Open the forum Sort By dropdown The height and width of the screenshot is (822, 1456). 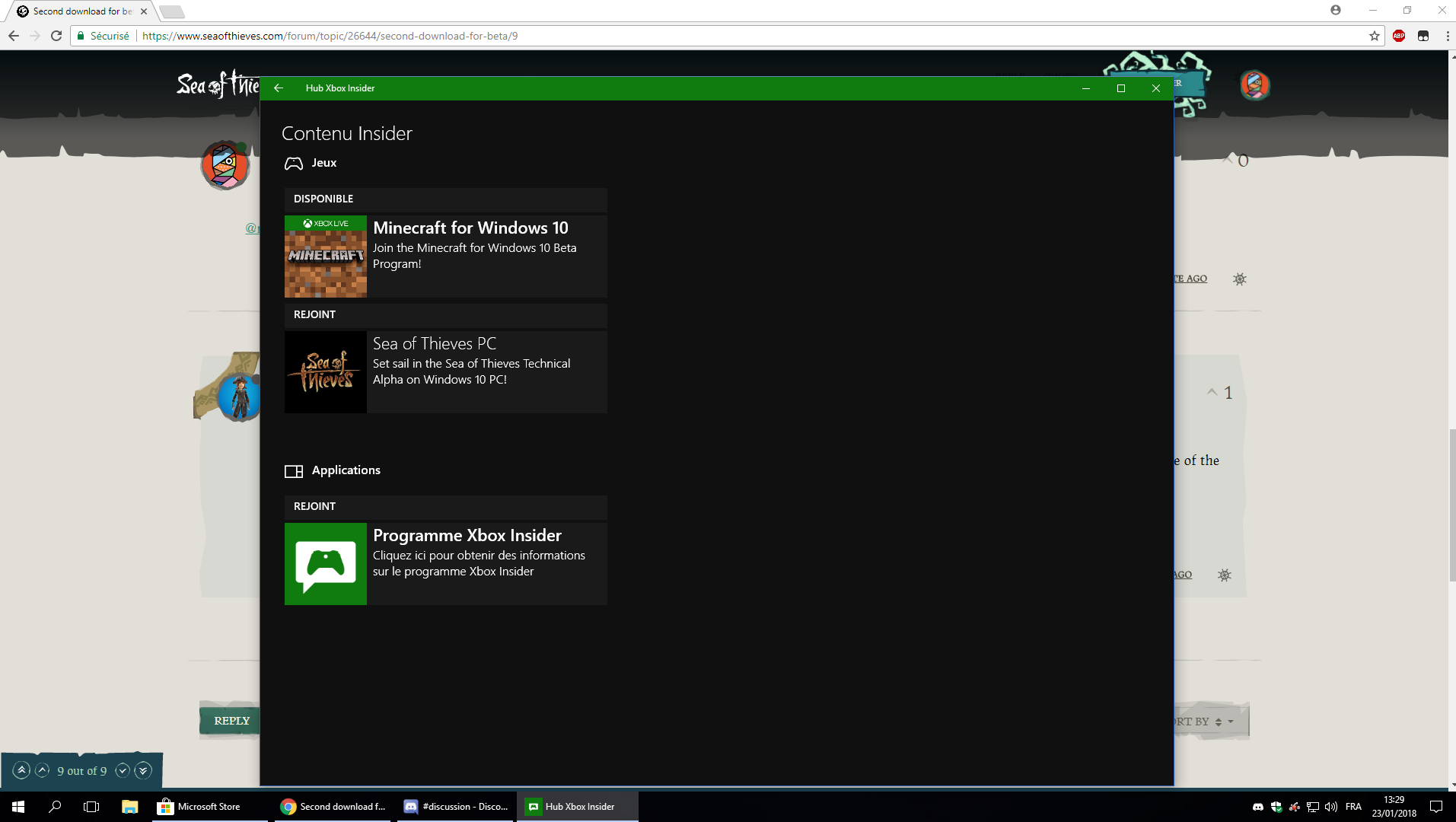(1210, 722)
